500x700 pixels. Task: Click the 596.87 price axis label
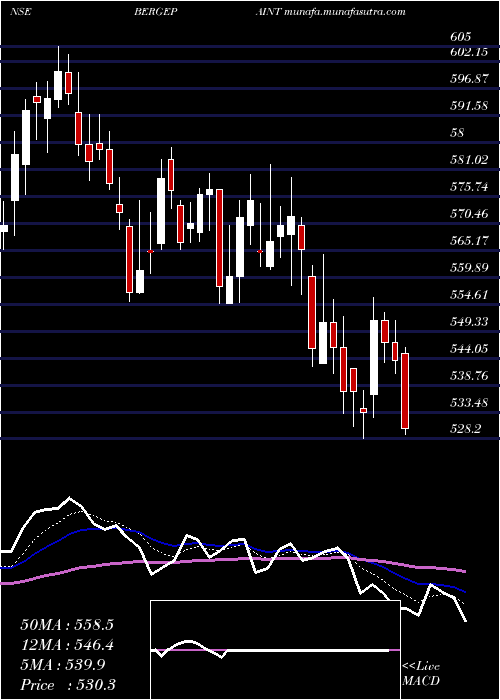[x=469, y=79]
